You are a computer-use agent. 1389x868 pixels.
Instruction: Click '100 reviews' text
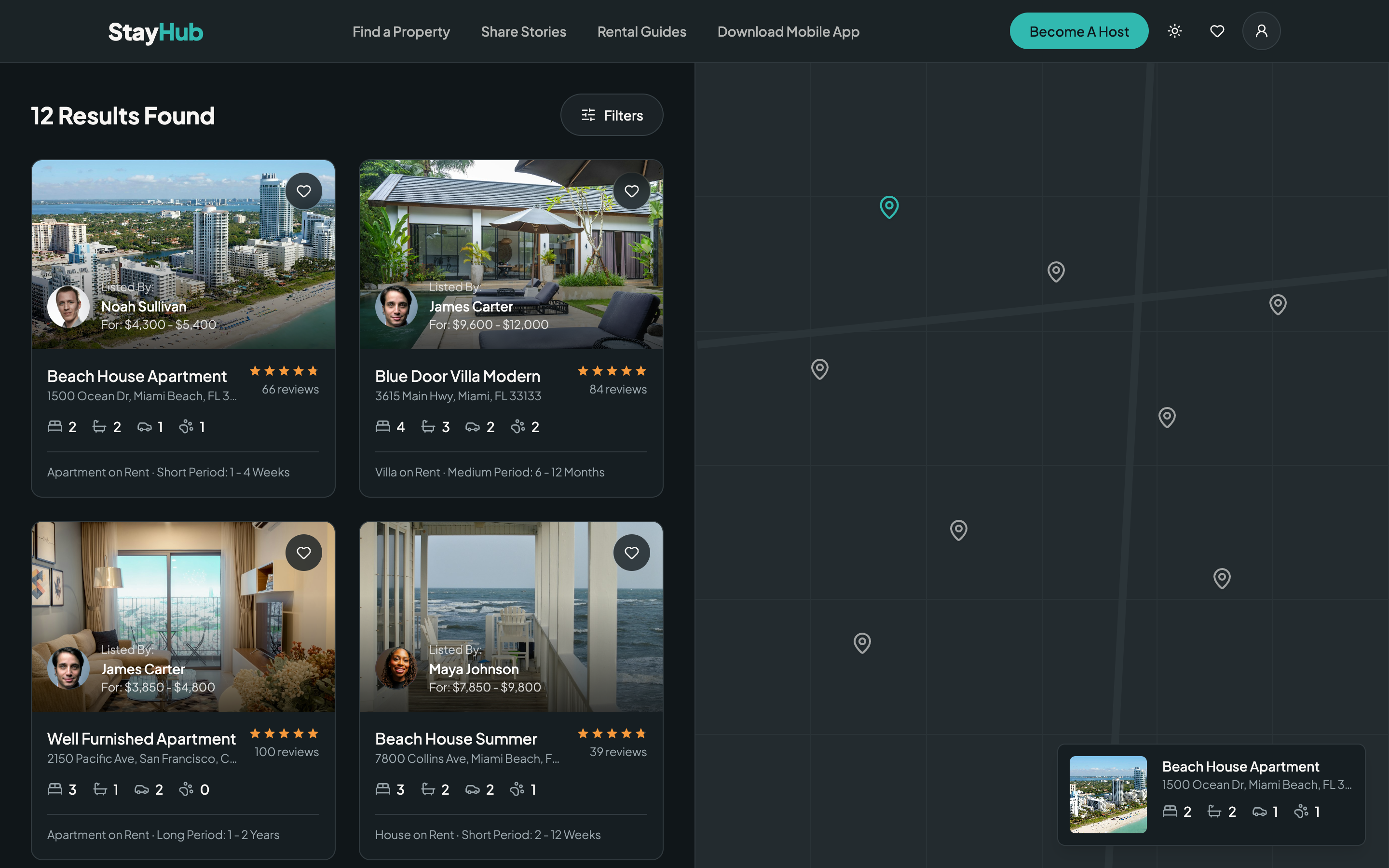click(286, 751)
